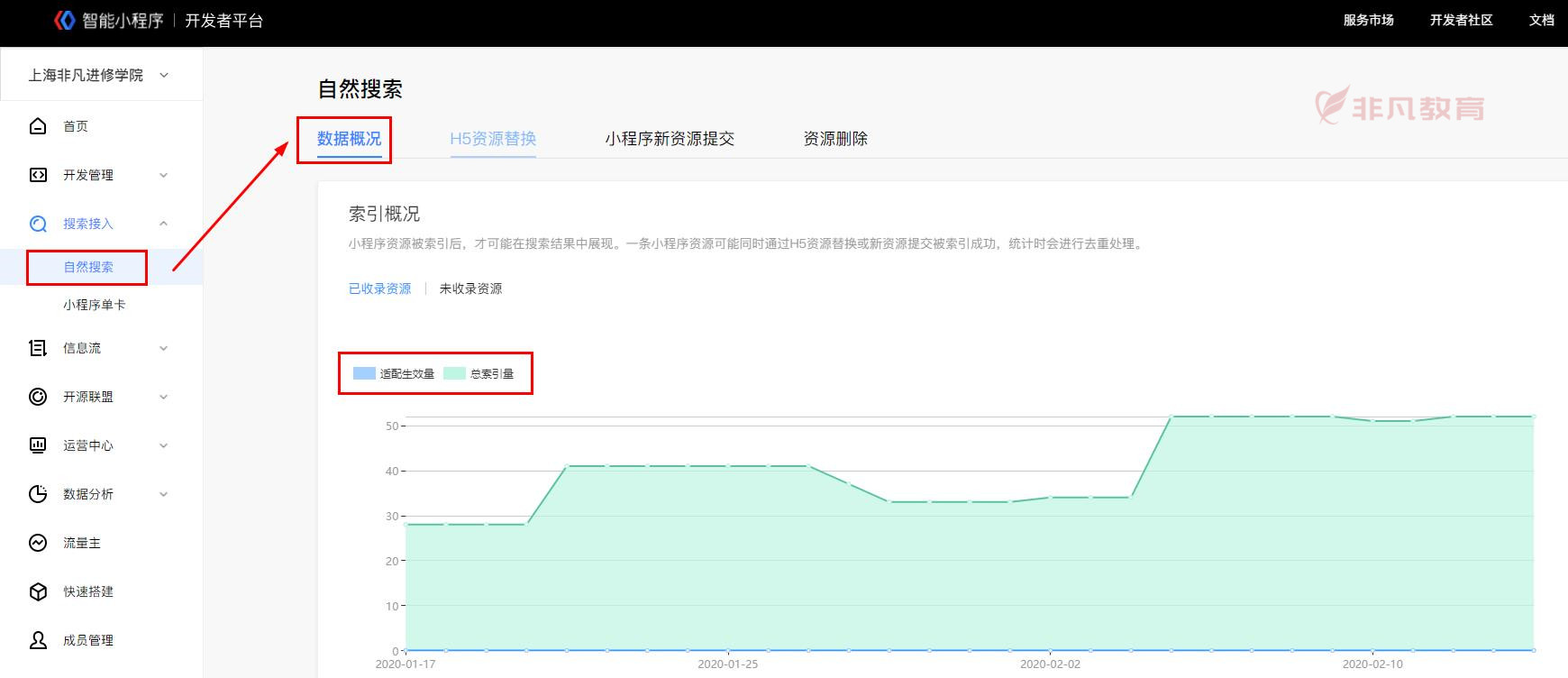Screen dimensions: 1568x678
Task: Expand the 信息流 menu chevron
Action: (x=163, y=348)
